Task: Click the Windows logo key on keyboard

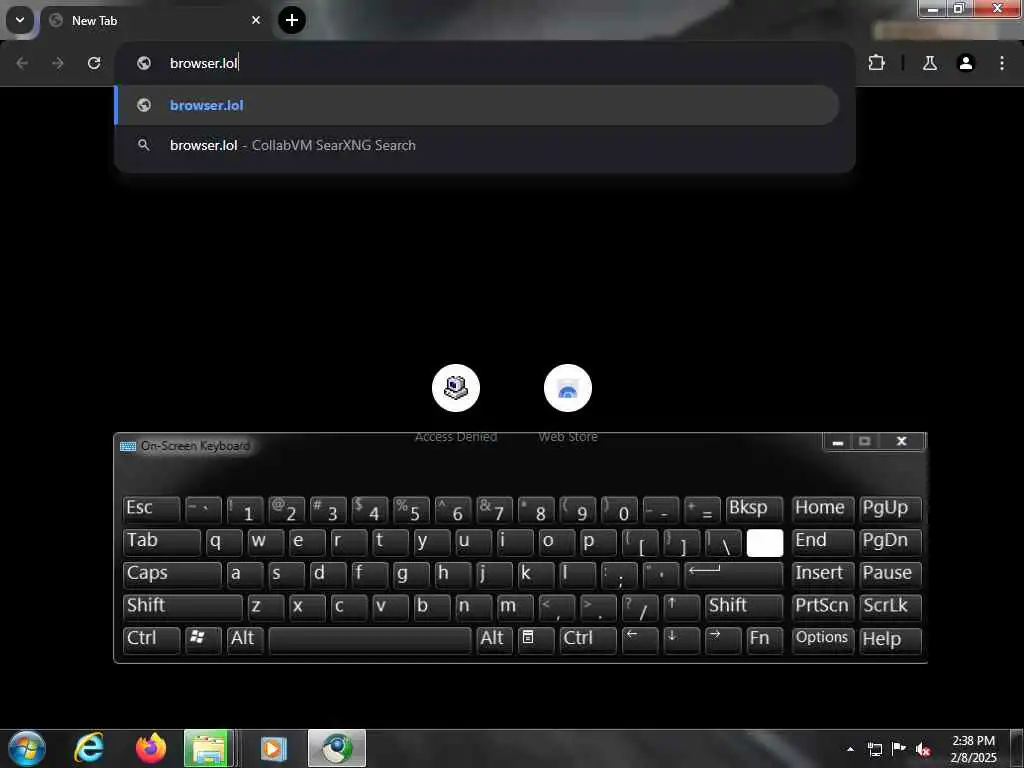Action: pyautogui.click(x=203, y=639)
